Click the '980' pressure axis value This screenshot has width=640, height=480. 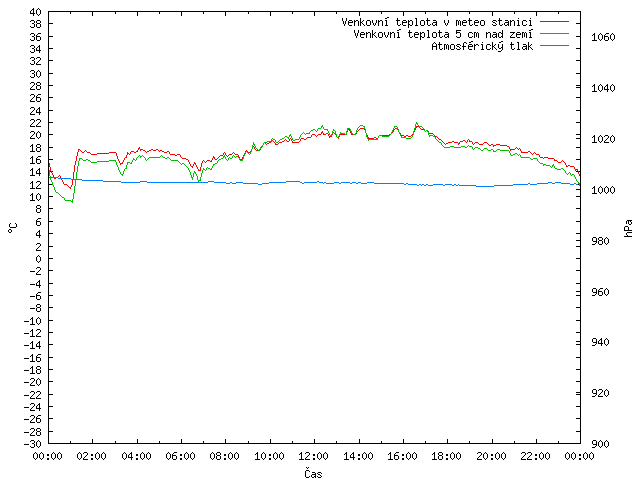[600, 241]
